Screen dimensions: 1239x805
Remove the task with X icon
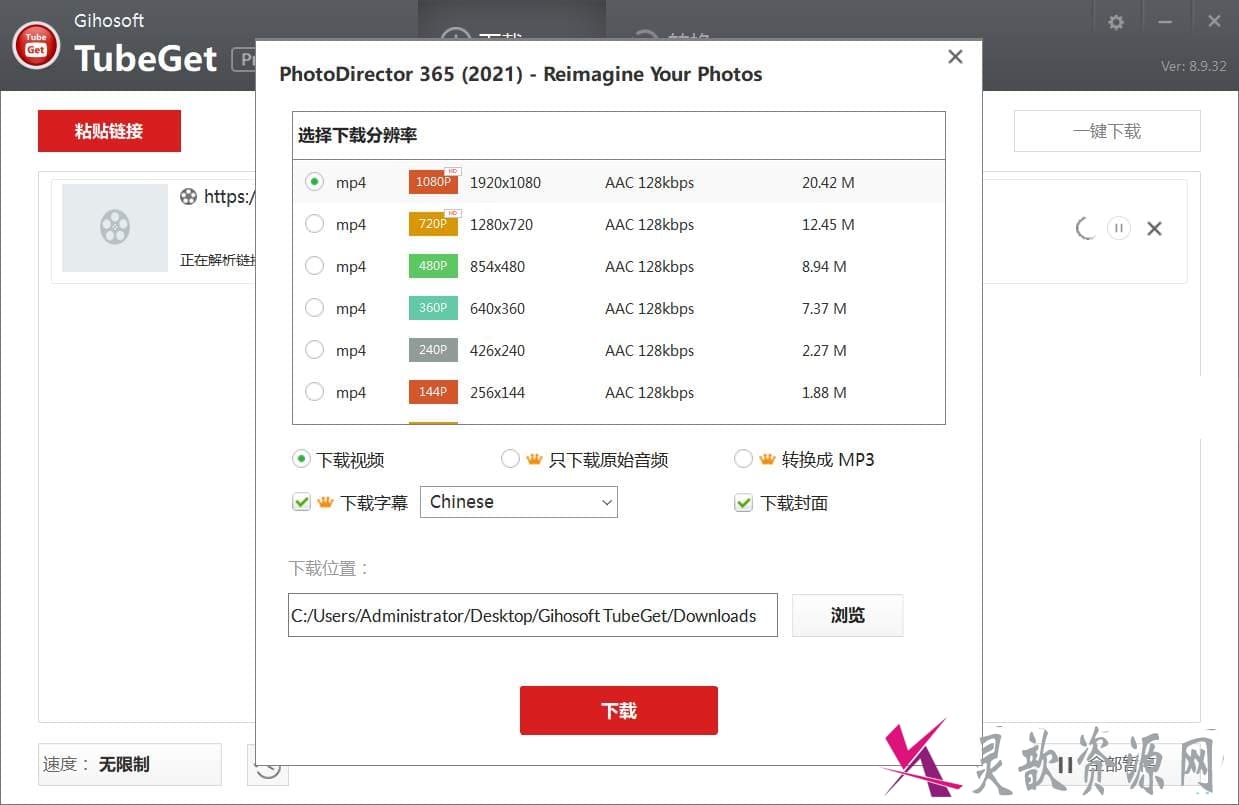point(1154,229)
